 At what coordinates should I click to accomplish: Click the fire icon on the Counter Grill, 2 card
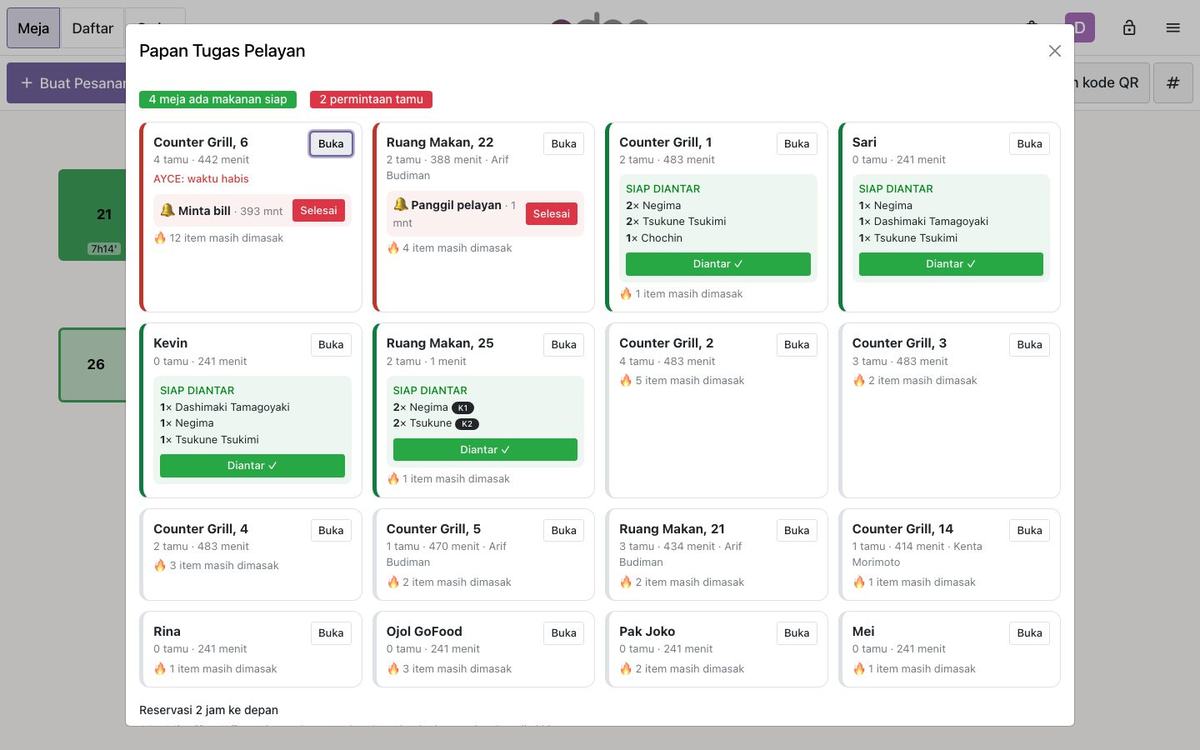point(626,380)
